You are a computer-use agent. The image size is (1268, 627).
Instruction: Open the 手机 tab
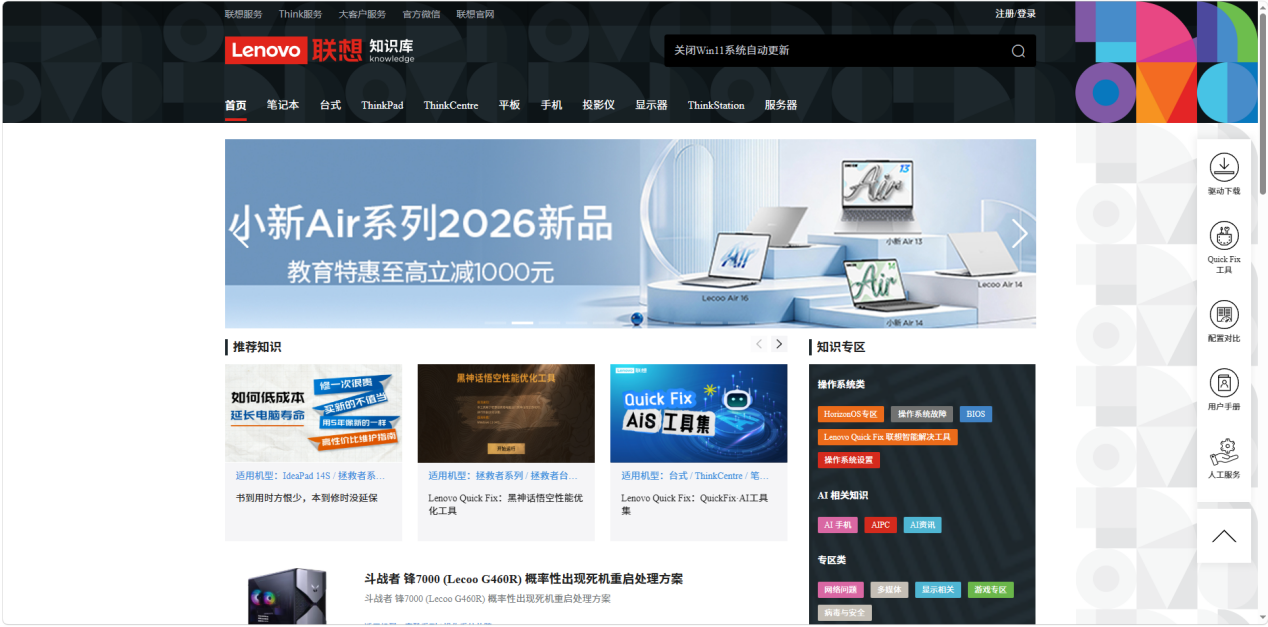click(x=552, y=105)
